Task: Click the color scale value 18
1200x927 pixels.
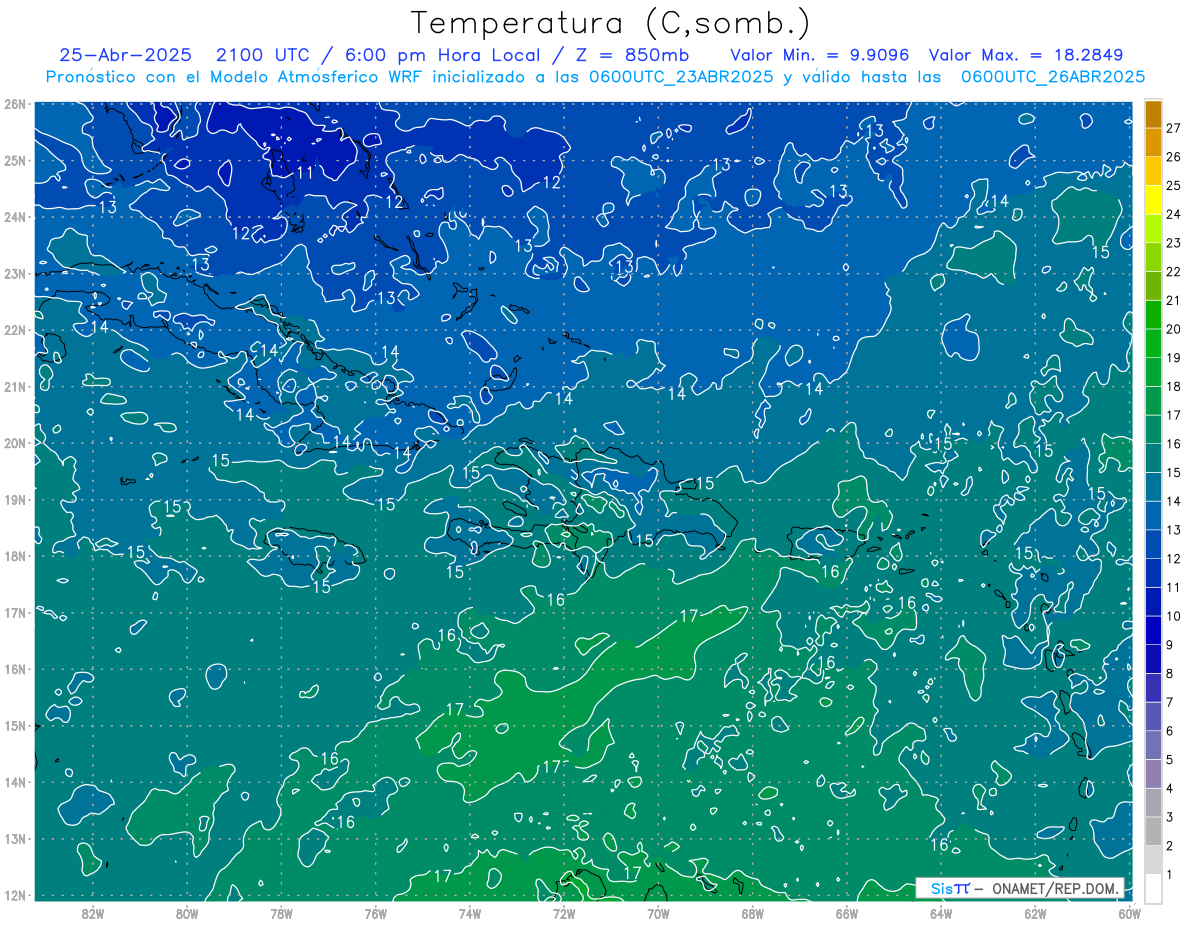Action: [x=1173, y=386]
